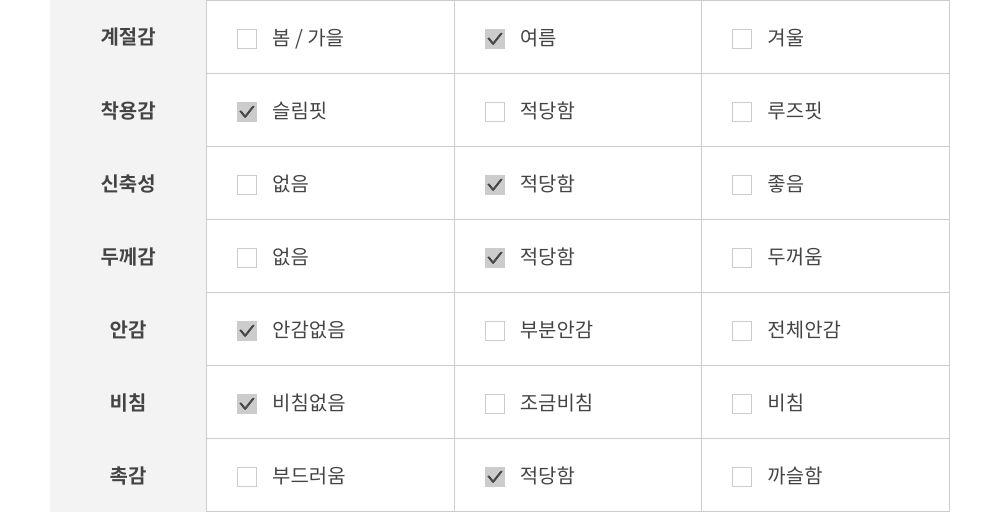Image resolution: width=1000 pixels, height=512 pixels.
Task: Uncheck the 슬림핏 fit checkbox
Action: coord(247,112)
